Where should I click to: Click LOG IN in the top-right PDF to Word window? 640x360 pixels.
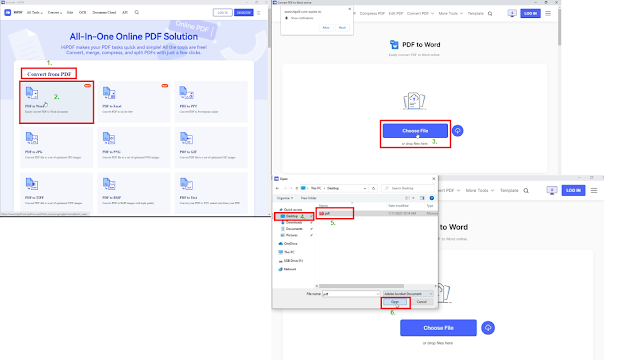click(x=530, y=13)
